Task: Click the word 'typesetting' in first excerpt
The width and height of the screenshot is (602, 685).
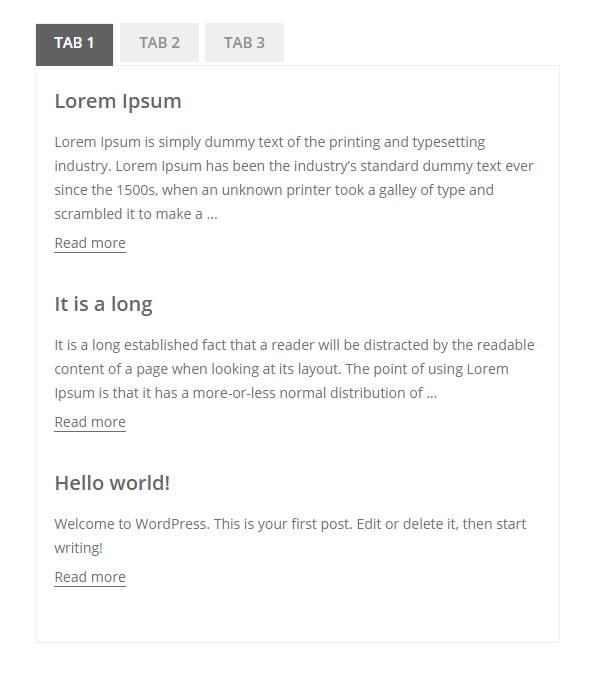Action: click(449, 142)
